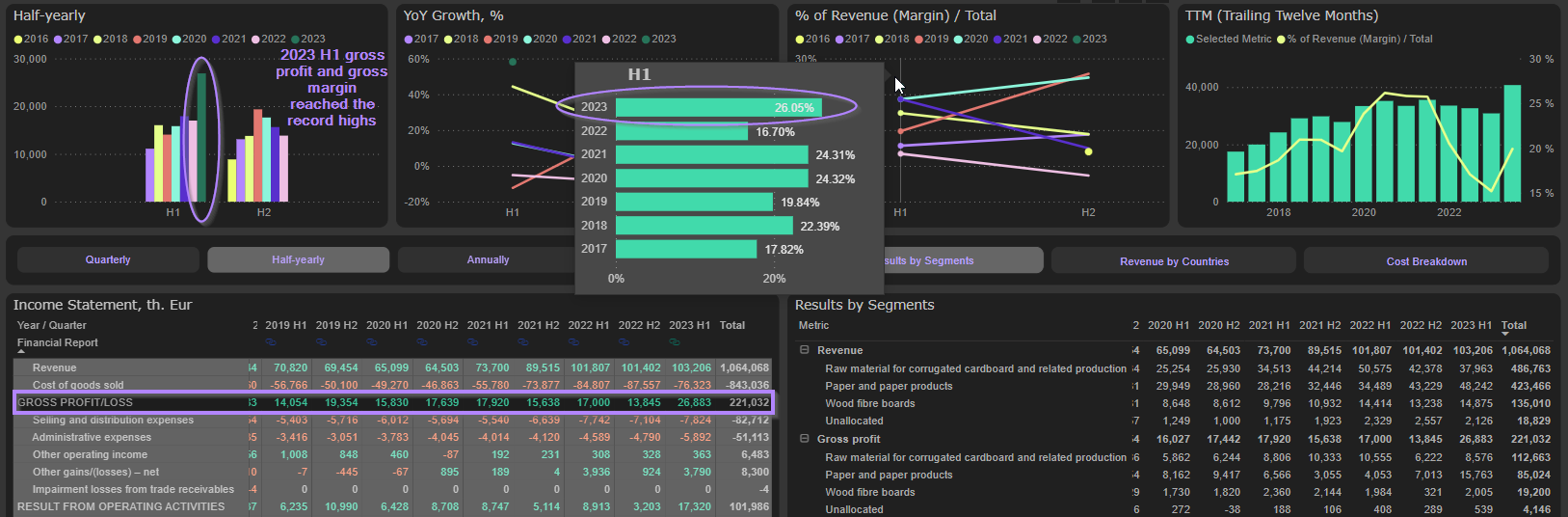Click link icon under 2023 H1 column
Screen dimensions: 1568x517
675,342
